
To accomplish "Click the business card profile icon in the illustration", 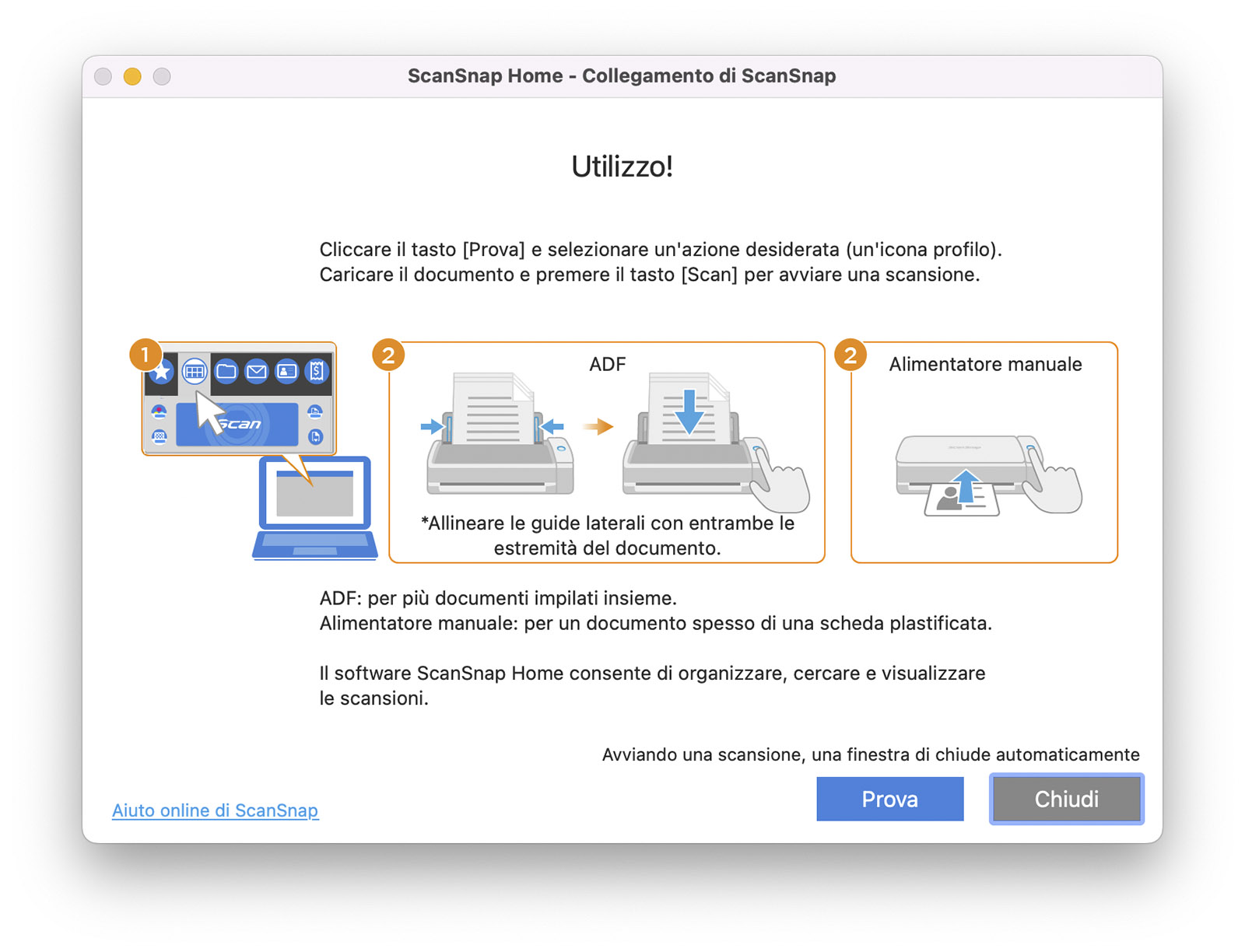I will [286, 372].
